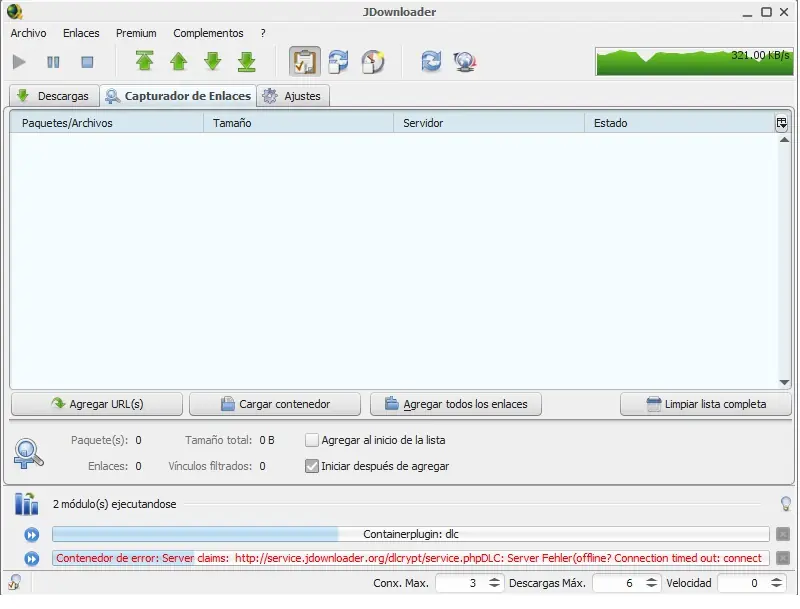Sort by Estado column header
The image size is (800, 609).
click(x=679, y=123)
